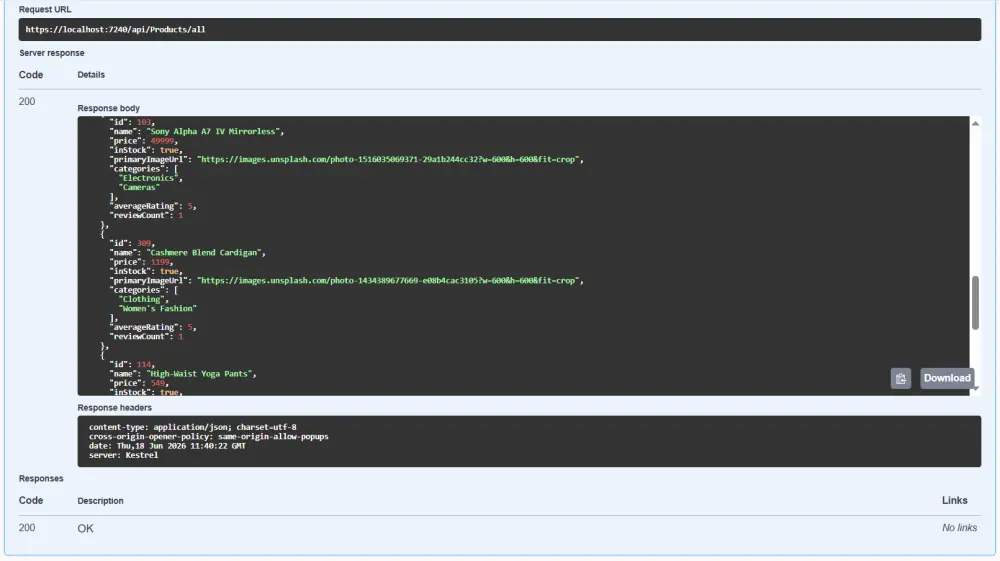Click scroll up arrow of response body
This screenshot has height=561, width=1000.
click(975, 123)
